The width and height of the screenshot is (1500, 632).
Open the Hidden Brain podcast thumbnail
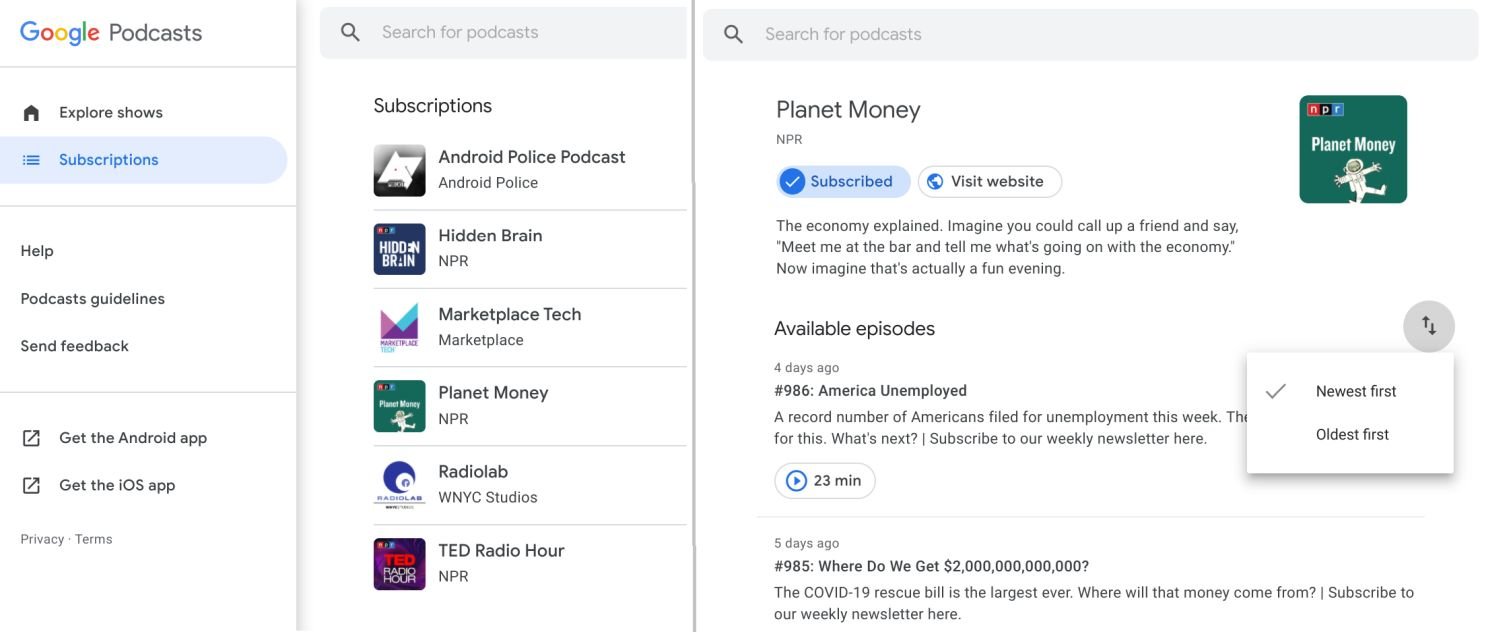coord(399,249)
